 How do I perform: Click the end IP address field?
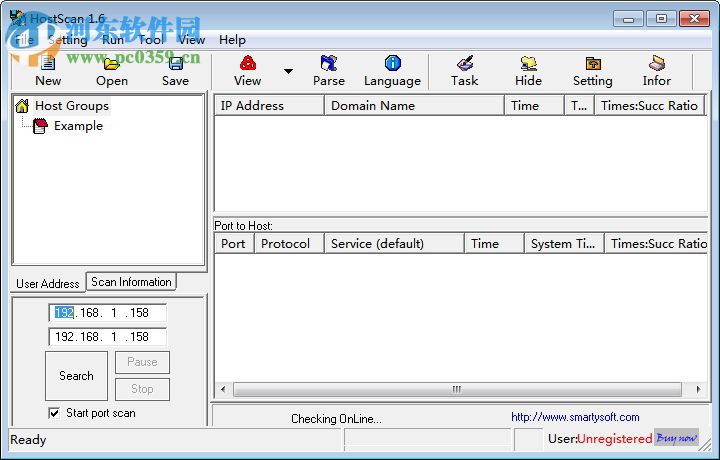[107, 337]
